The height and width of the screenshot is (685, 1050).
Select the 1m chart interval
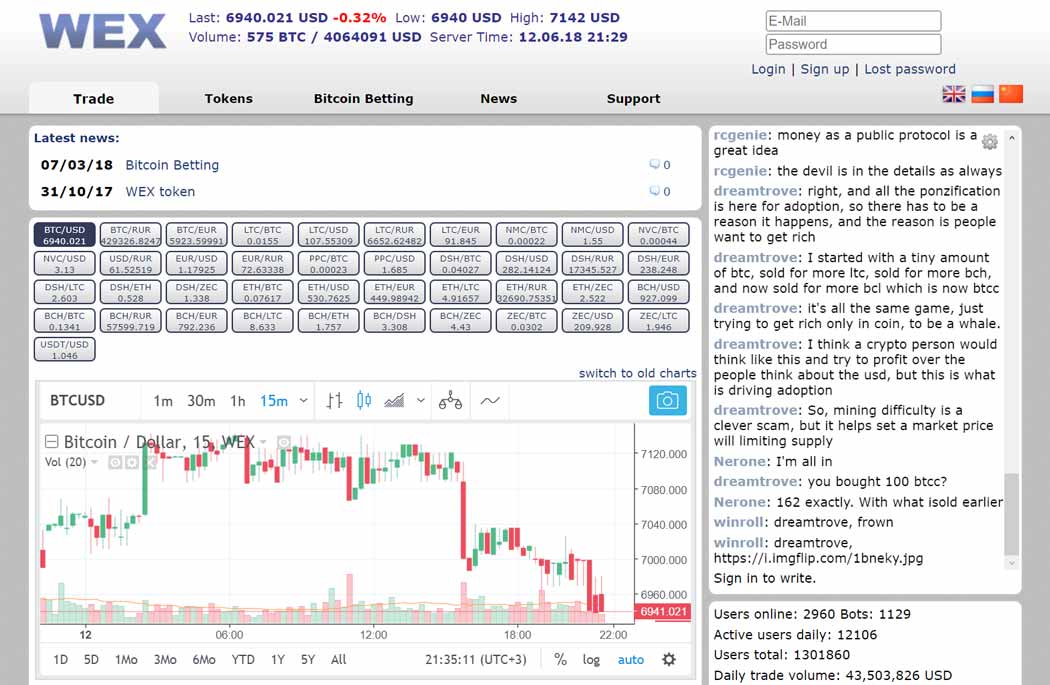tap(163, 401)
